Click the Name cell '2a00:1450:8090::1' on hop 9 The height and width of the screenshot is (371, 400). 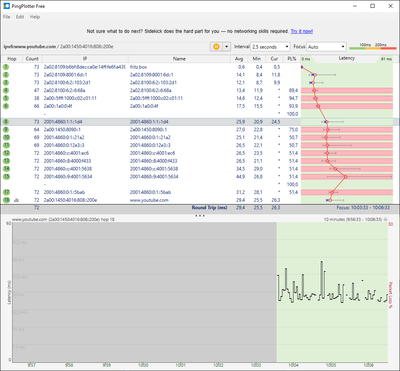(148, 129)
